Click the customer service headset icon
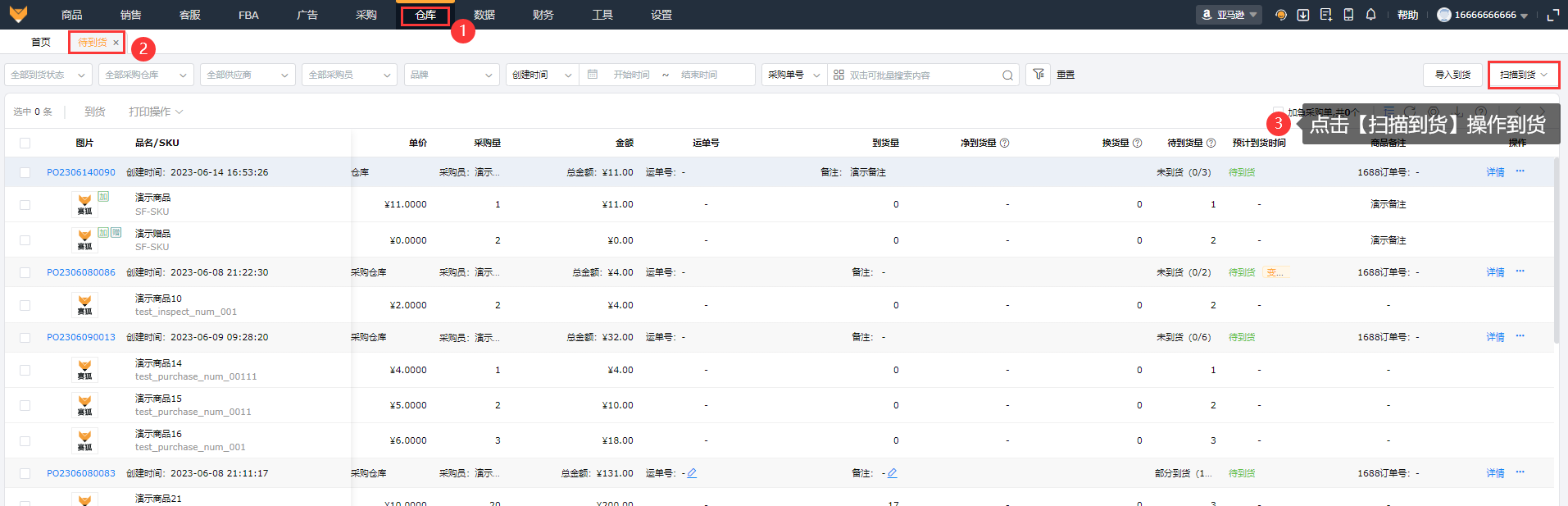This screenshot has width=1568, height=506. click(x=1280, y=15)
